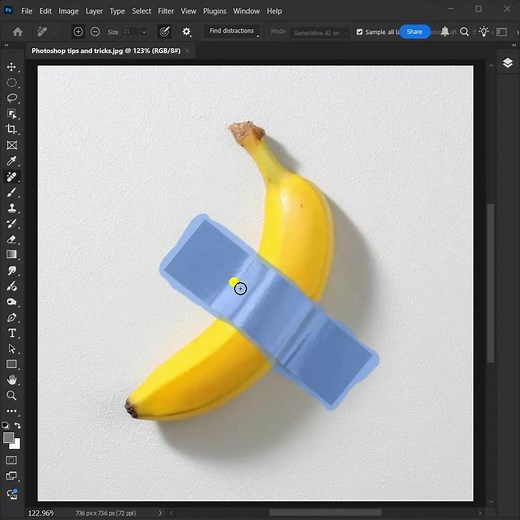Set the foreground color swatch
Image resolution: width=520 pixels, height=520 pixels.
8,437
